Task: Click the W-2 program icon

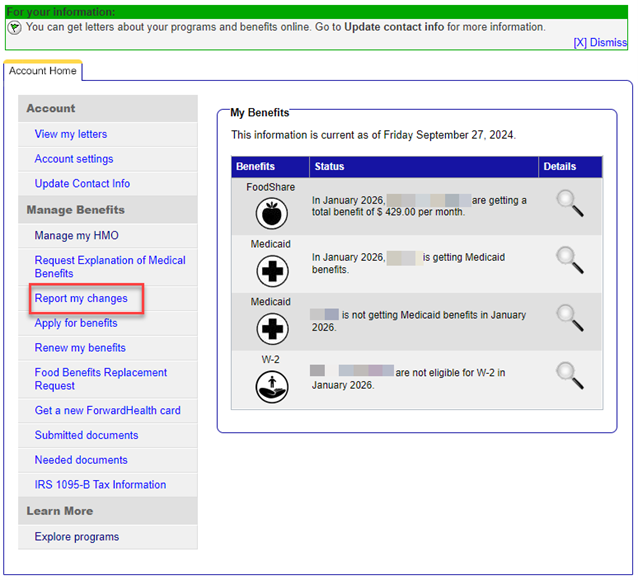Action: 270,386
